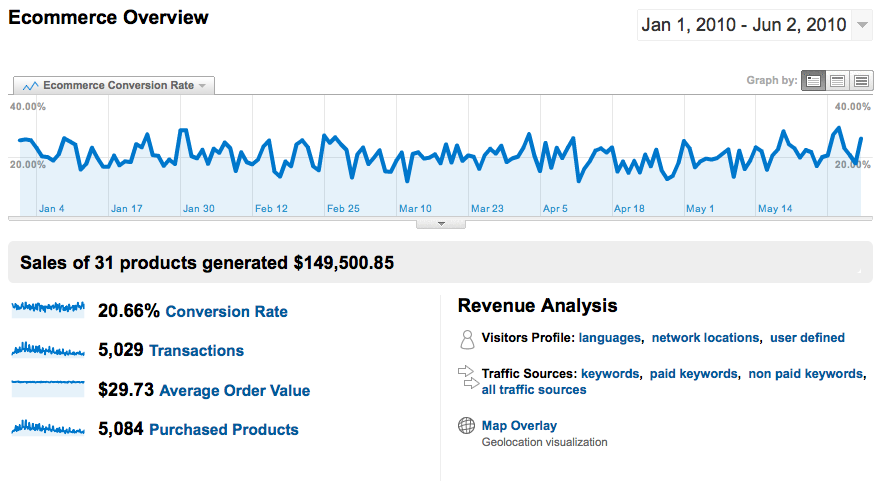Switch graph to Month view
The image size is (883, 486).
point(861,80)
